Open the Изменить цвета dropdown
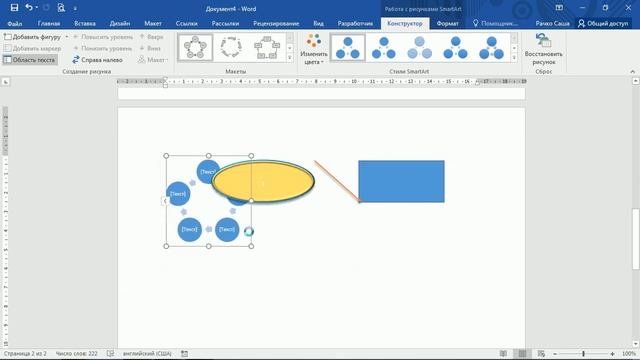The width and height of the screenshot is (640, 360). [314, 49]
